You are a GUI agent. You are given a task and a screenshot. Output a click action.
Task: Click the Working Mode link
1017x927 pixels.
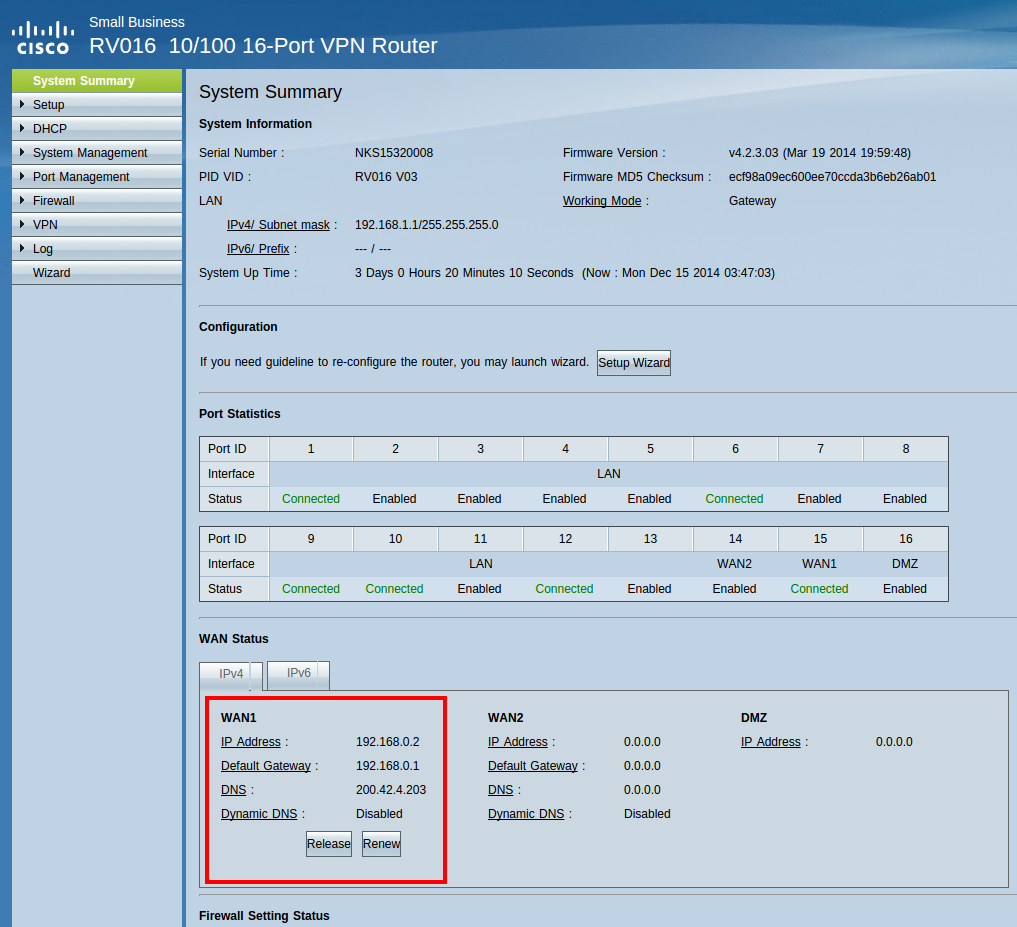click(x=602, y=200)
